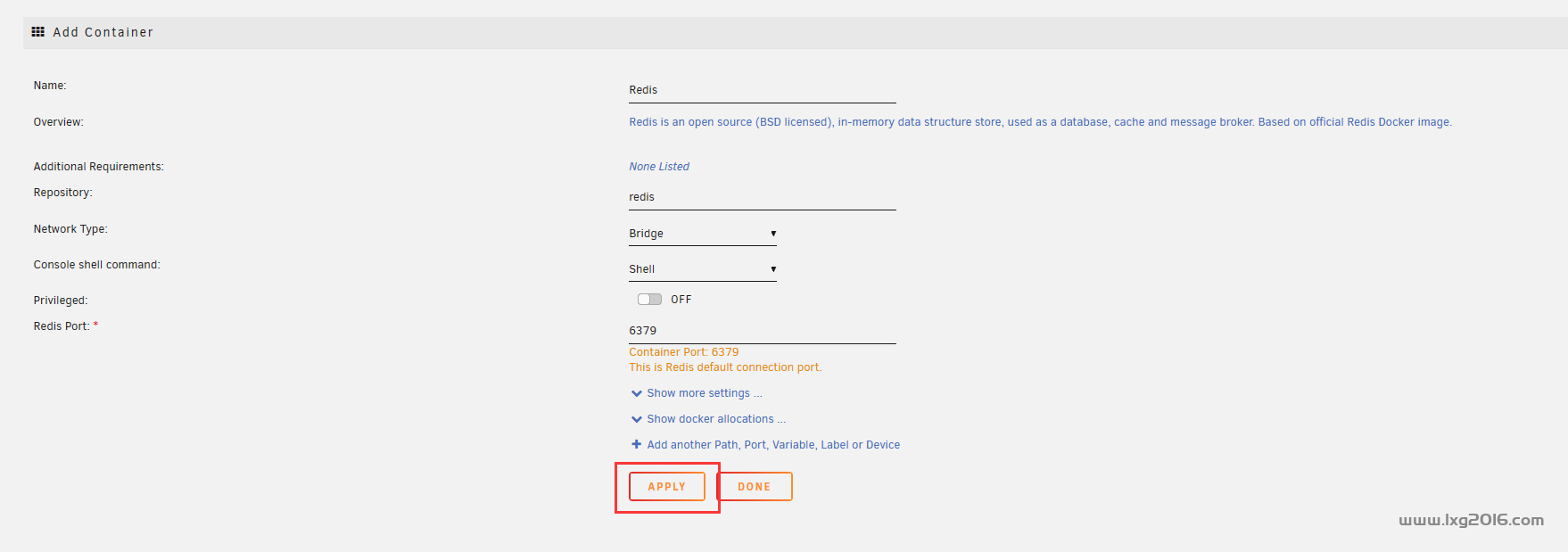Click the Console shell command label
This screenshot has width=1568, height=552.
click(97, 265)
